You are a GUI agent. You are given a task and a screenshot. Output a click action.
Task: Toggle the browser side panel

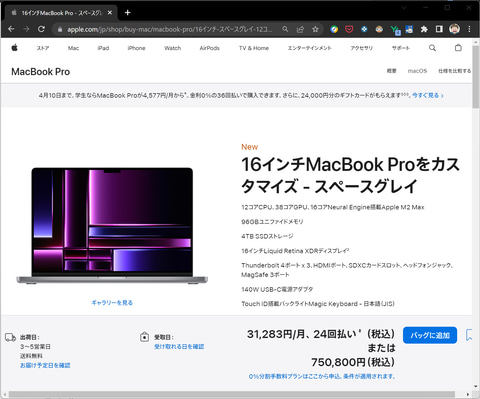point(439,29)
